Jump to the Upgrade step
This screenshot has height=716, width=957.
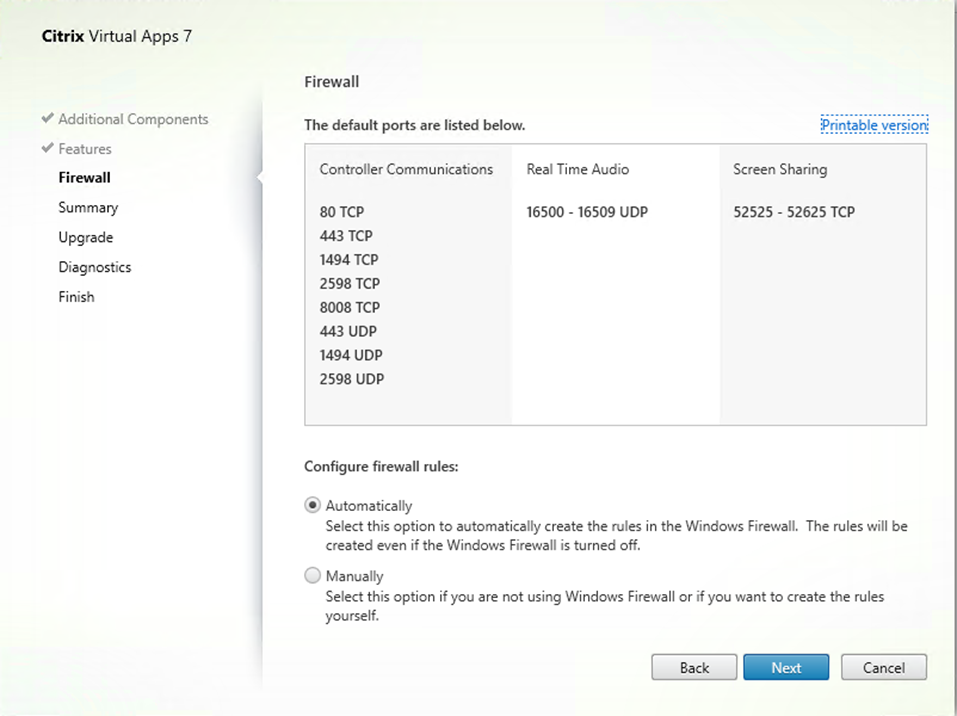click(85, 238)
